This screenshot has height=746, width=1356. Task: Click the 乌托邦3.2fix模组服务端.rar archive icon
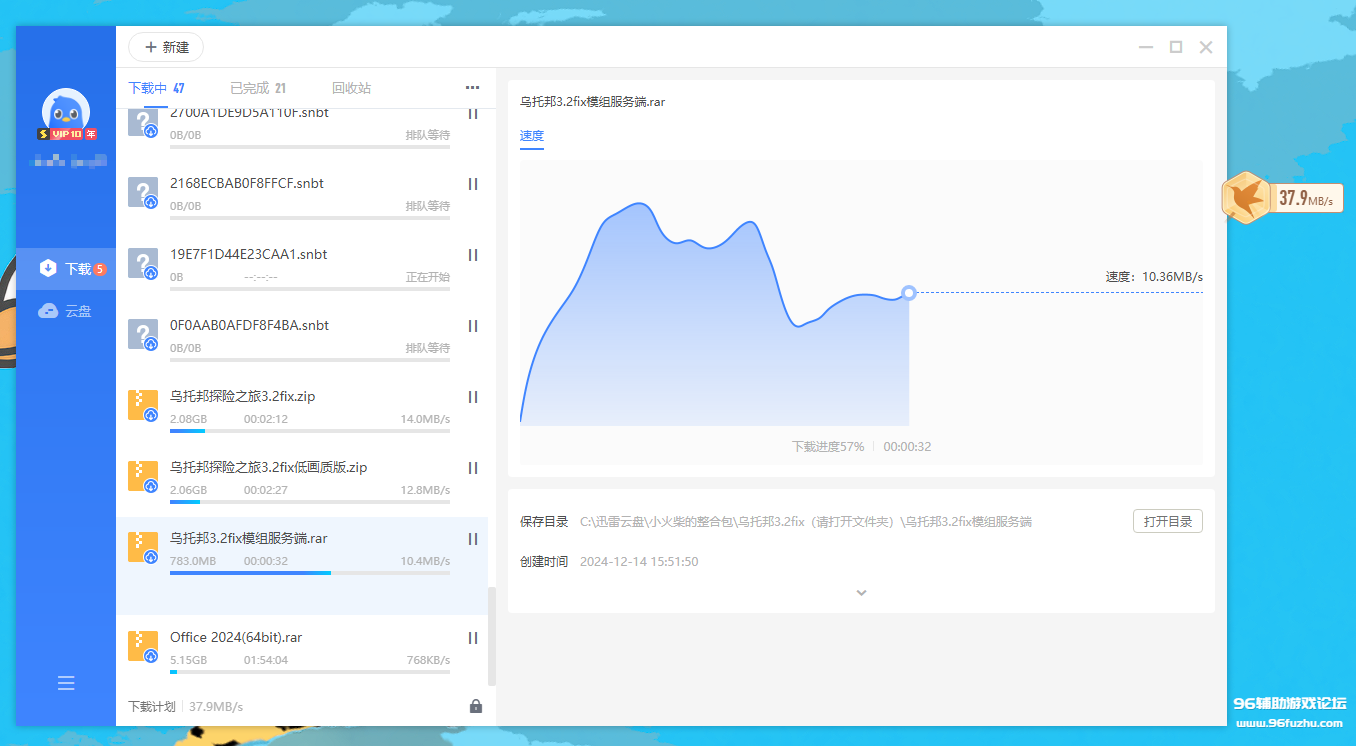[143, 548]
